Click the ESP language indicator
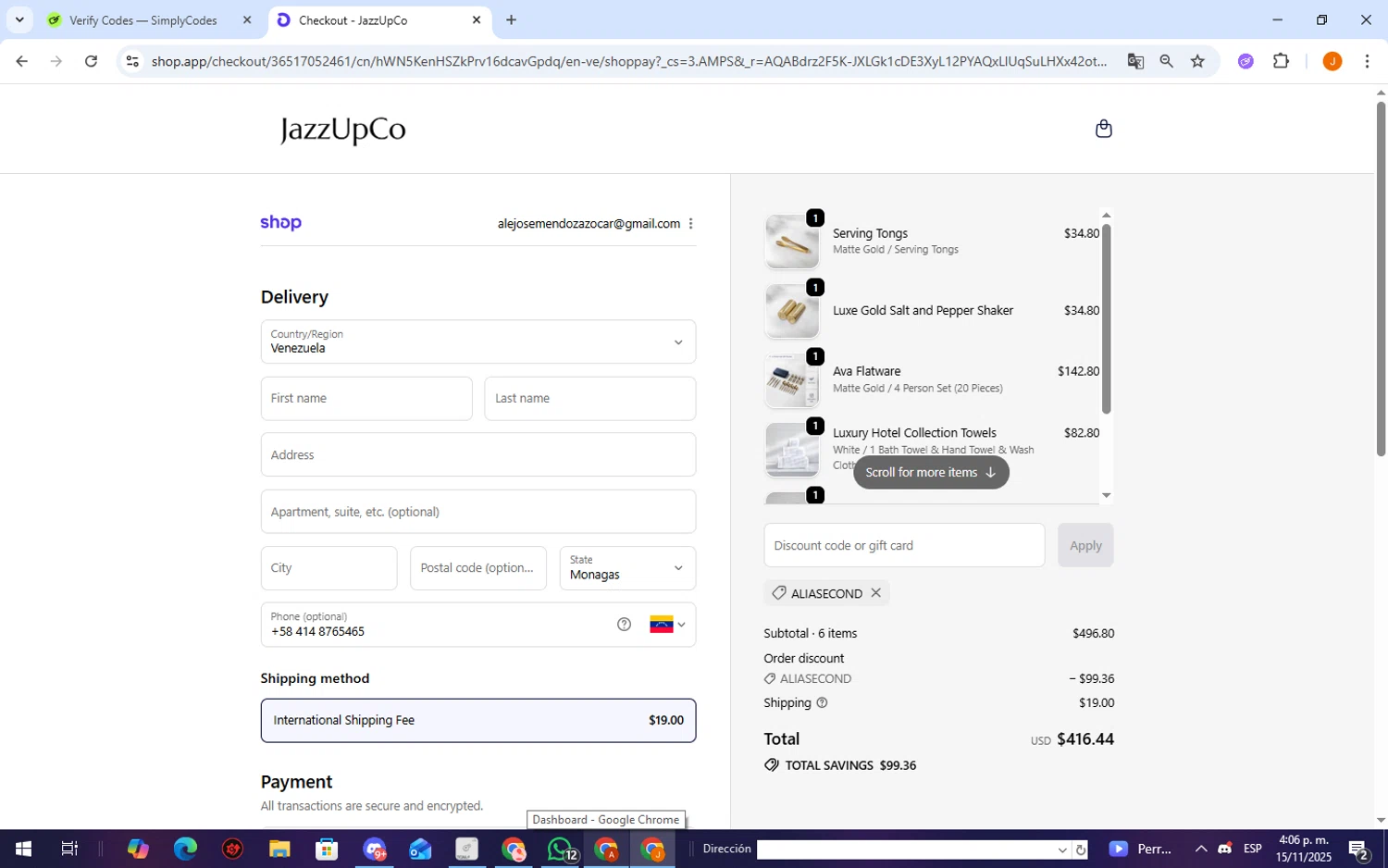Viewport: 1388px width, 868px height. point(1253,849)
